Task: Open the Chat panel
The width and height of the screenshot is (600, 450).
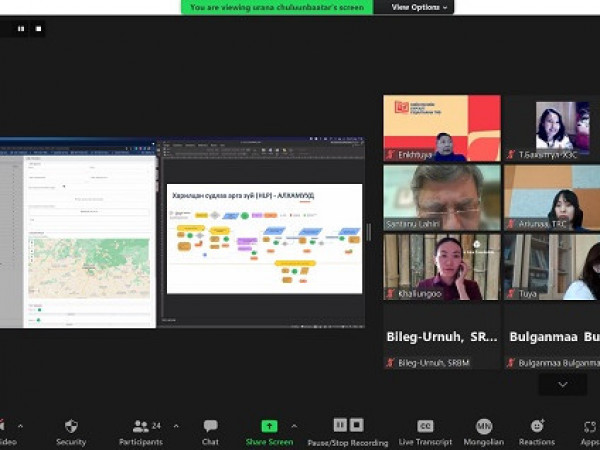Action: 210,426
